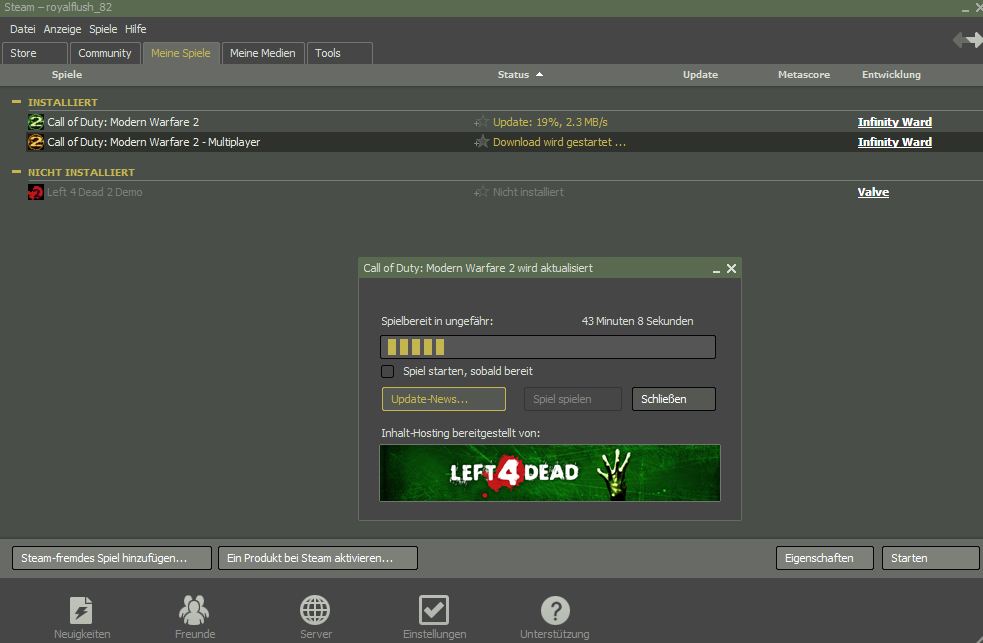Open Neuigkeiten news icon
983x643 pixels.
81,610
